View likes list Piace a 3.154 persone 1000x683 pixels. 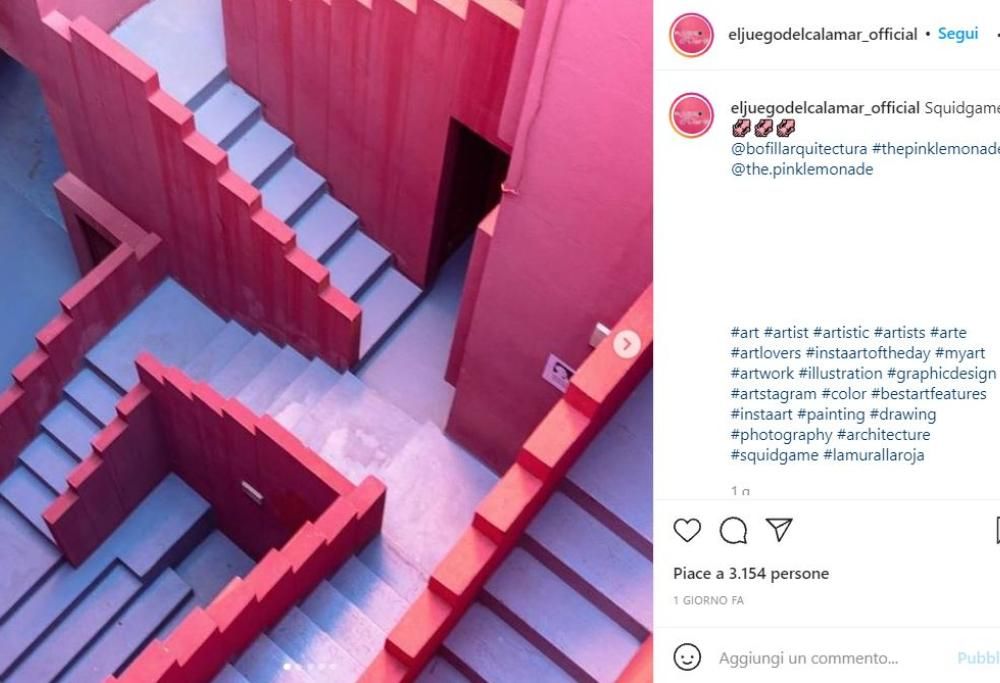[x=751, y=573]
